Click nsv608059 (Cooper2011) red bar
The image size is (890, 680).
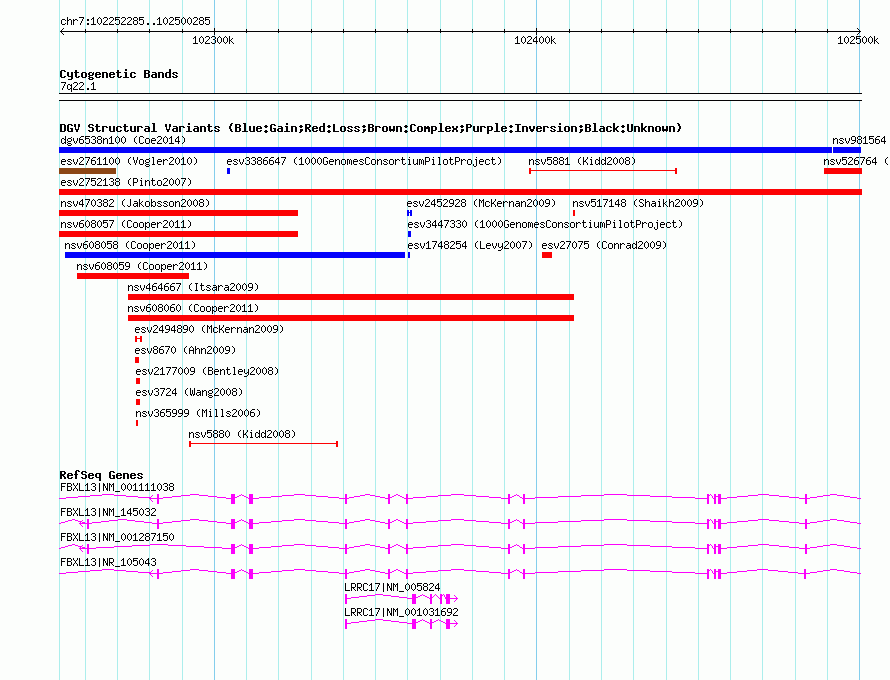133,276
